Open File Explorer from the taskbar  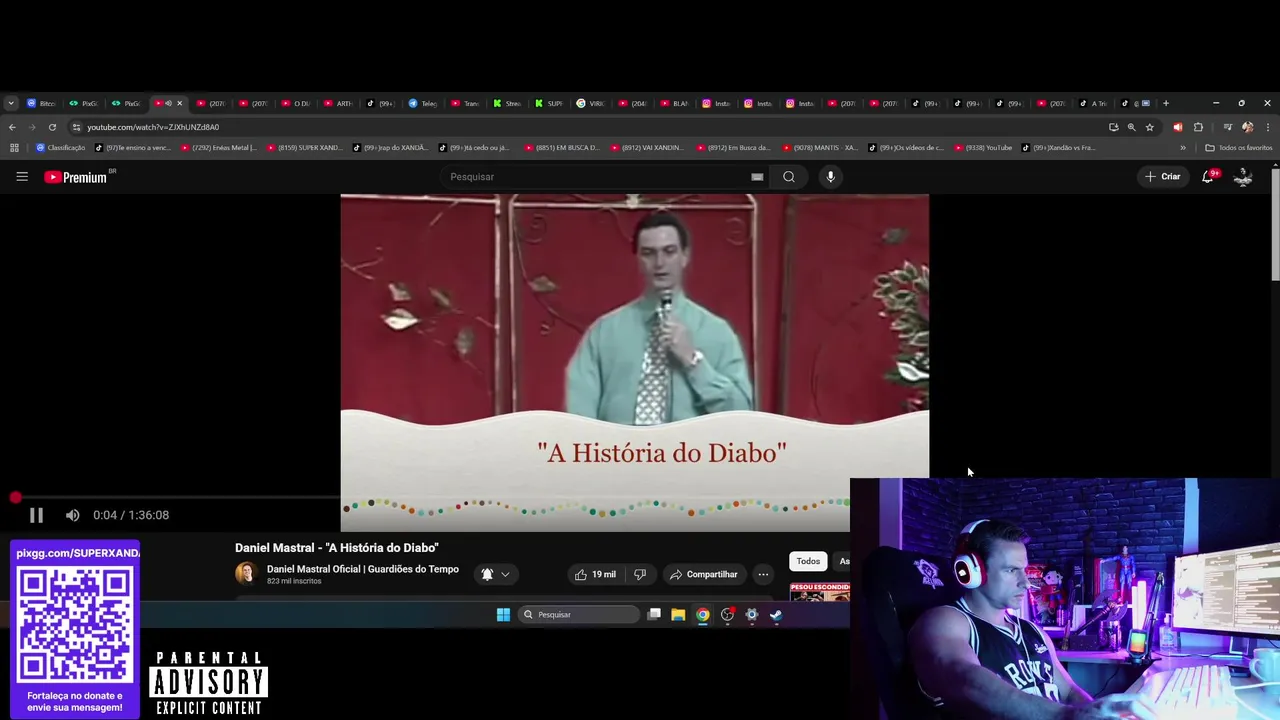[x=678, y=615]
